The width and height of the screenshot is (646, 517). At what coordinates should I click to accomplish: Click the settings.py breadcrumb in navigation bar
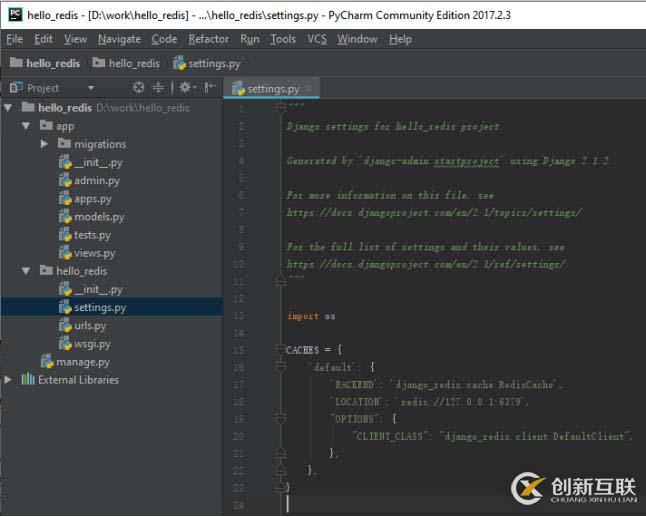click(x=207, y=63)
